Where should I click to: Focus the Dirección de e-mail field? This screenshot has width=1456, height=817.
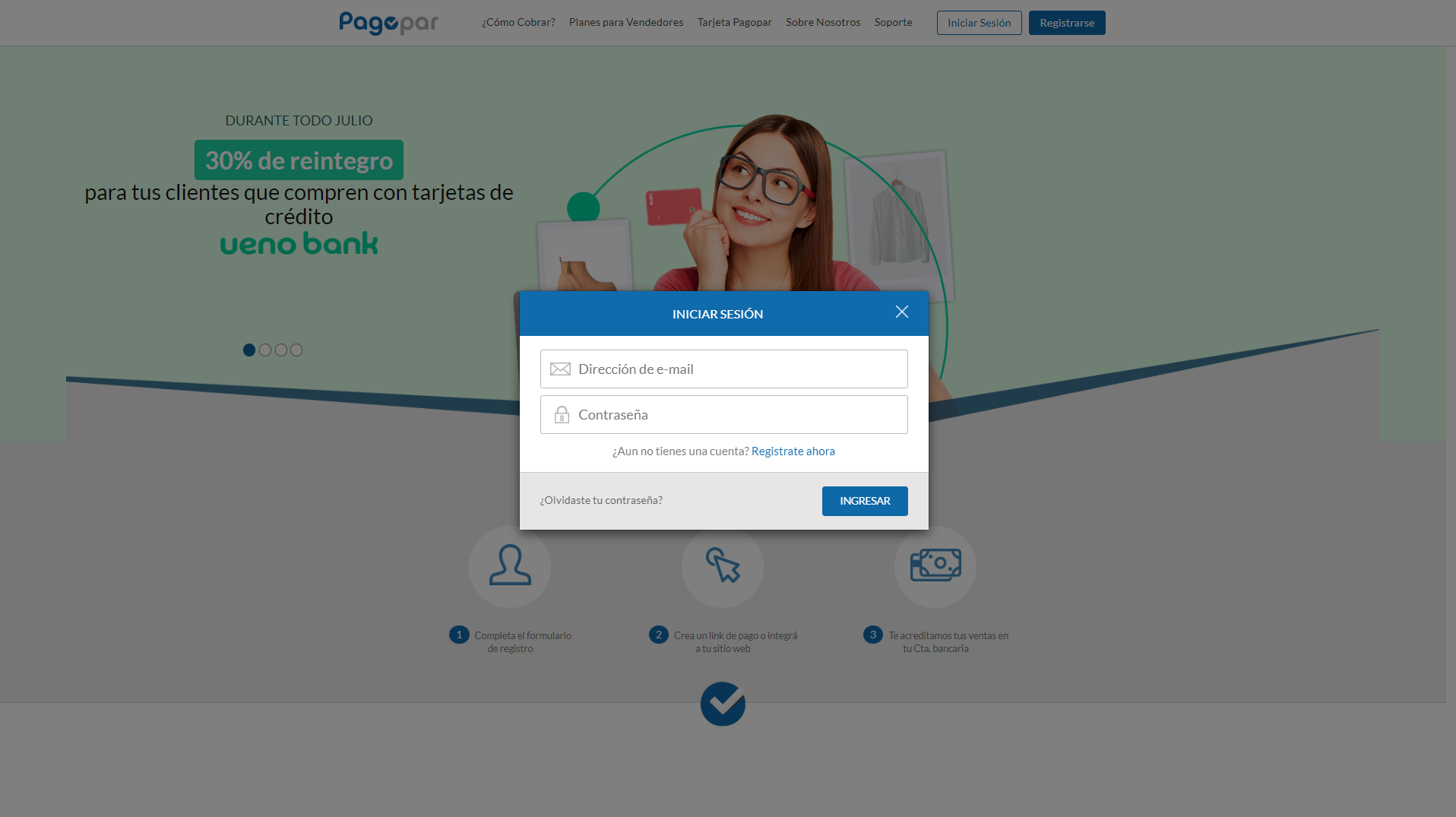click(723, 369)
